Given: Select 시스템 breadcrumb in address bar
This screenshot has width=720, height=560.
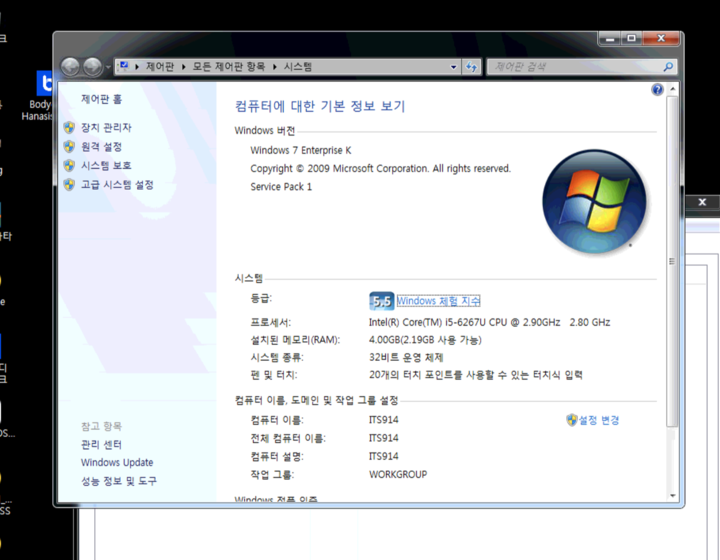Looking at the screenshot, I should point(298,67).
